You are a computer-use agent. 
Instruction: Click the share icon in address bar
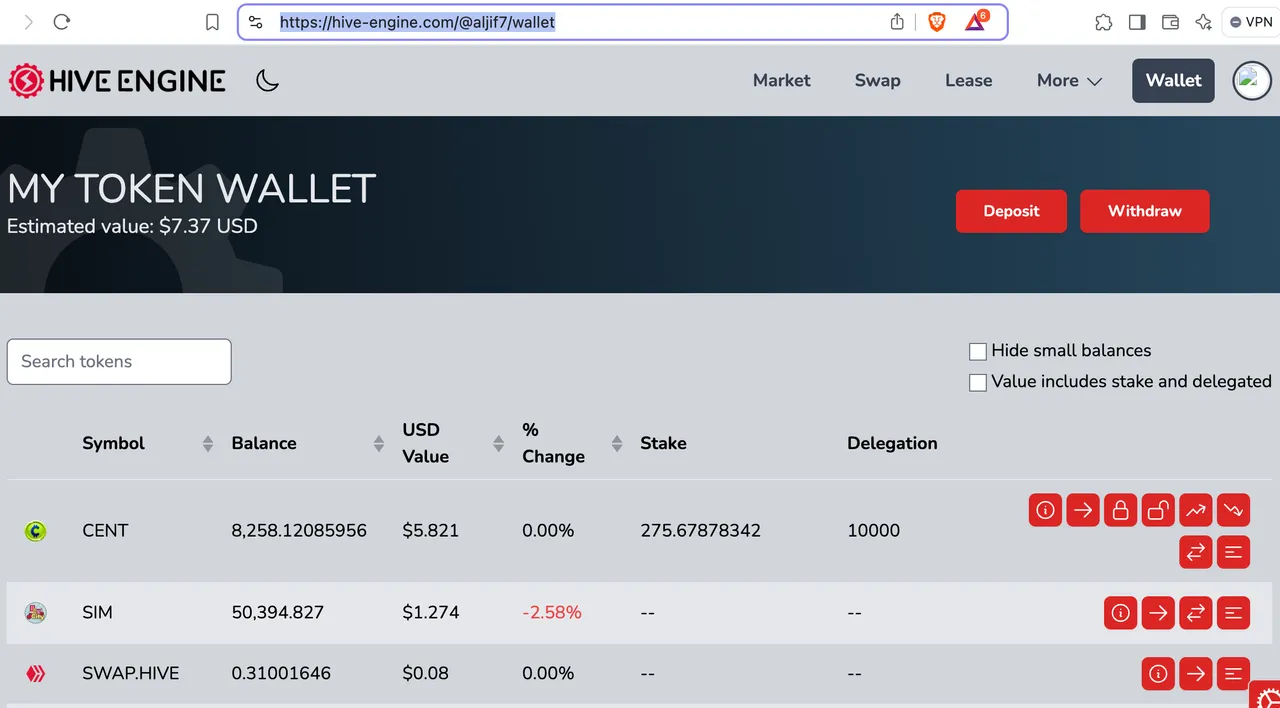[x=897, y=22]
